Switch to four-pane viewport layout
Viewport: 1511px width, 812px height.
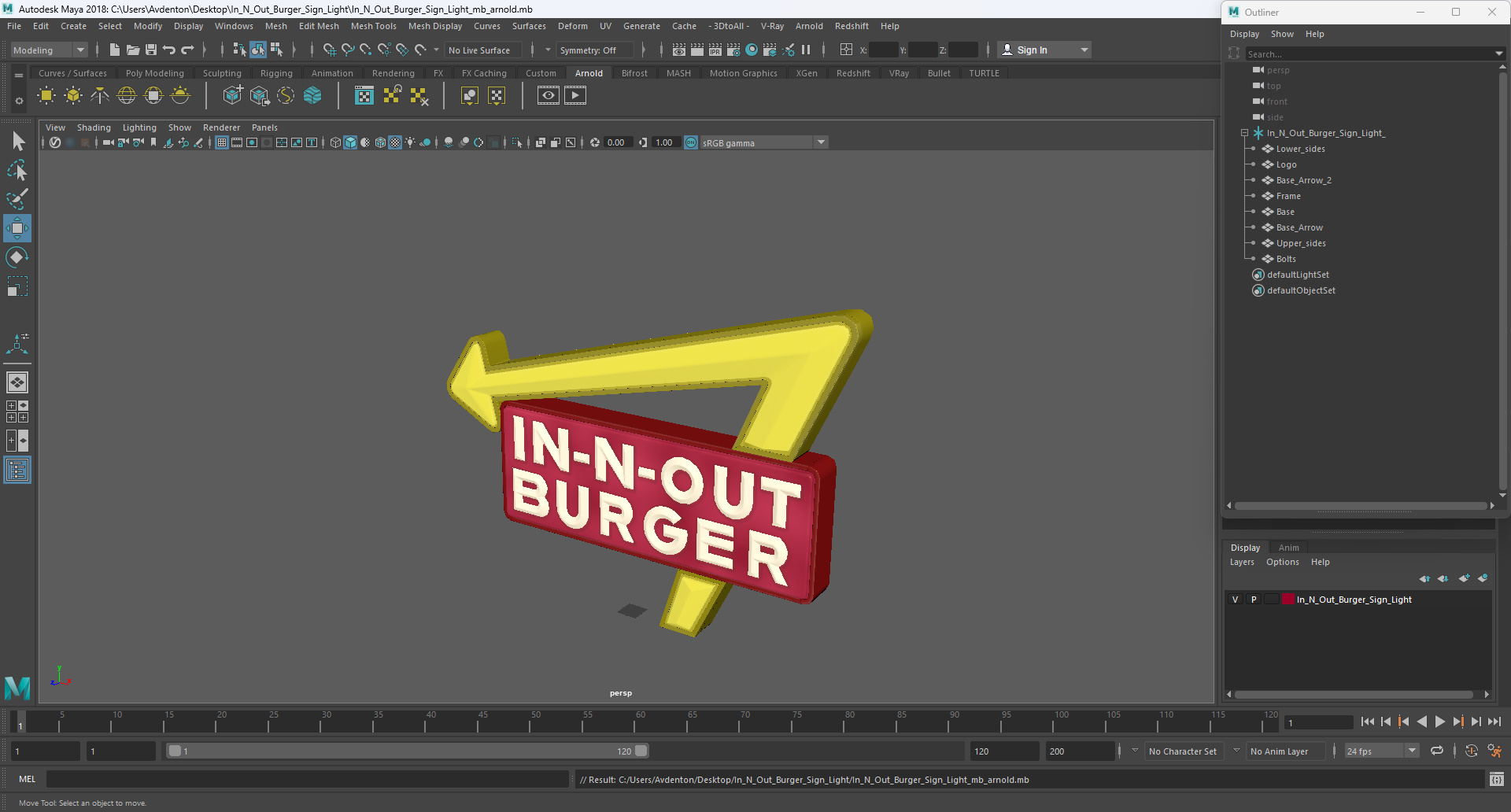[x=17, y=412]
